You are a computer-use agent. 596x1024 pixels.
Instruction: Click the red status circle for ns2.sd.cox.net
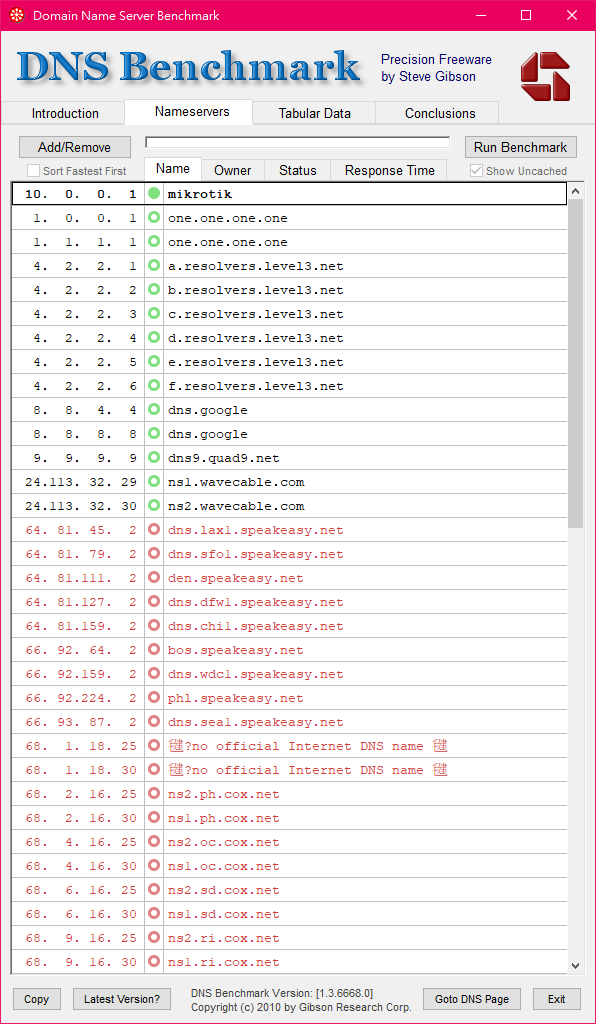[154, 889]
